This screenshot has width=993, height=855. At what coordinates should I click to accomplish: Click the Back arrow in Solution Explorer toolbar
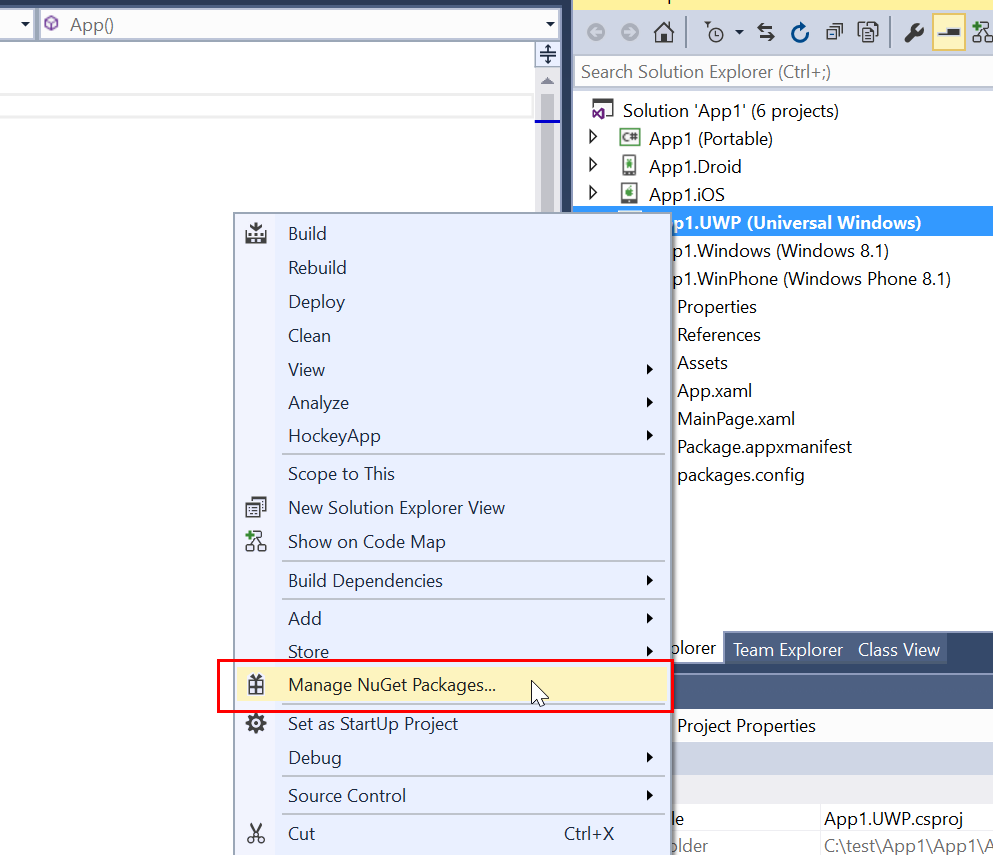coord(596,32)
